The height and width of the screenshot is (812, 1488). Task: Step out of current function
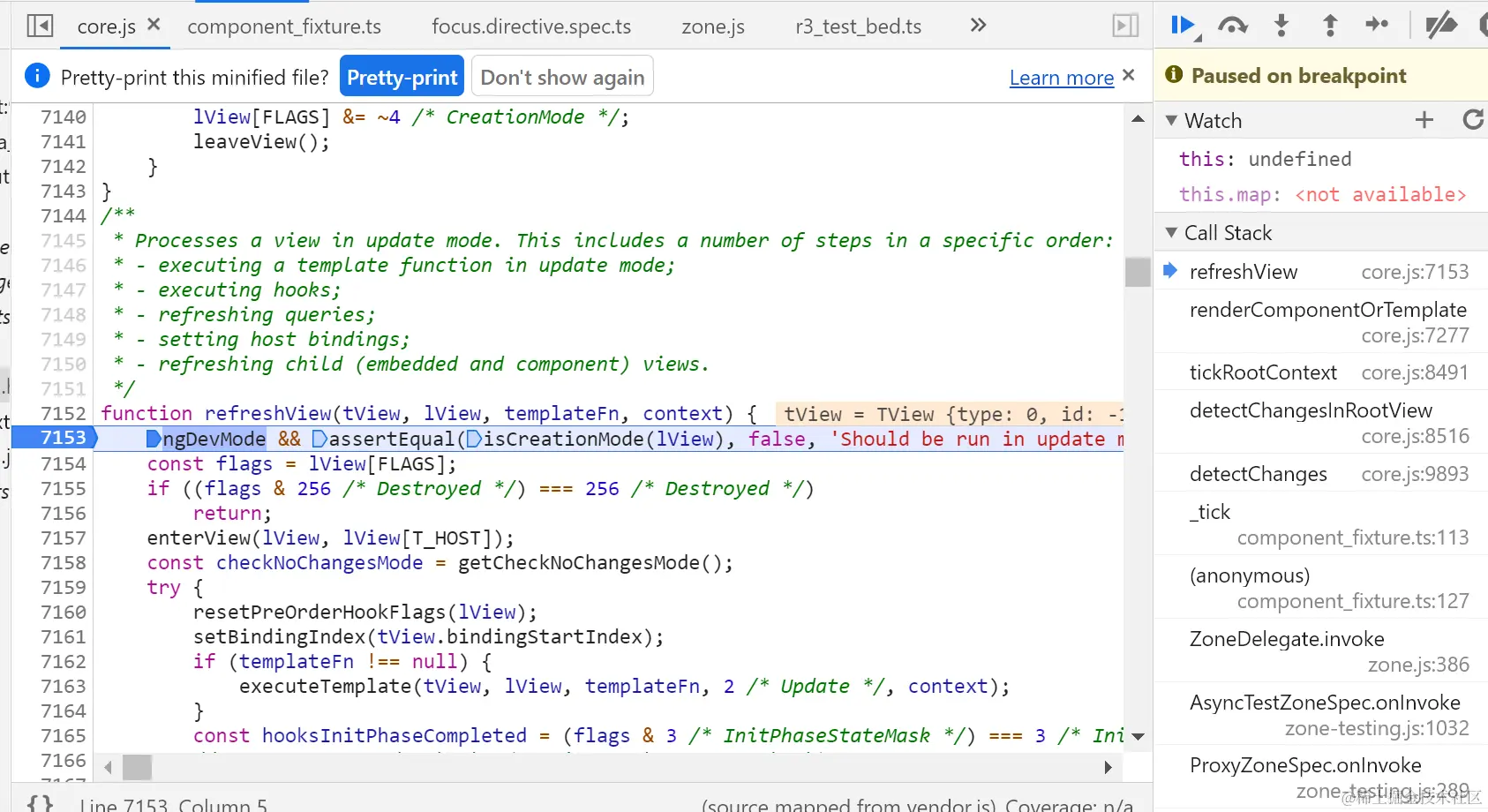coord(1330,26)
